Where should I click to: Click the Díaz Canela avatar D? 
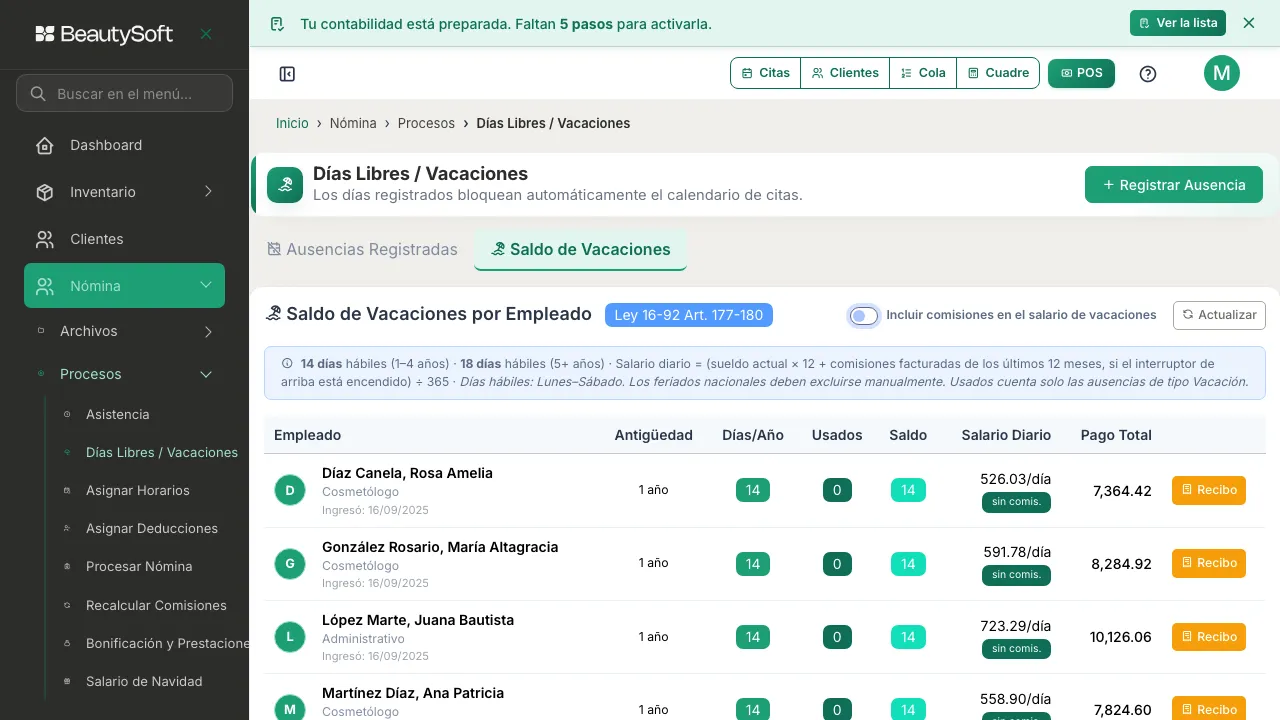[290, 490]
